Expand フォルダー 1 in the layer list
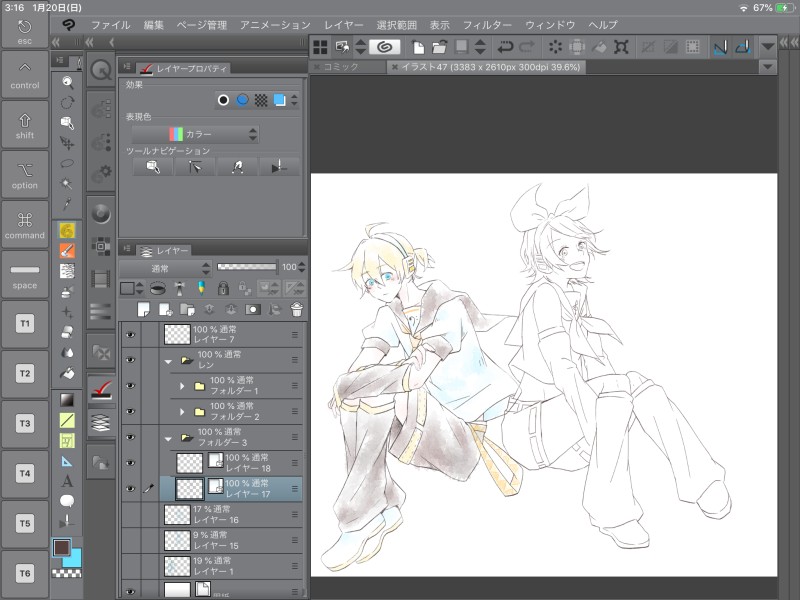 coord(182,385)
